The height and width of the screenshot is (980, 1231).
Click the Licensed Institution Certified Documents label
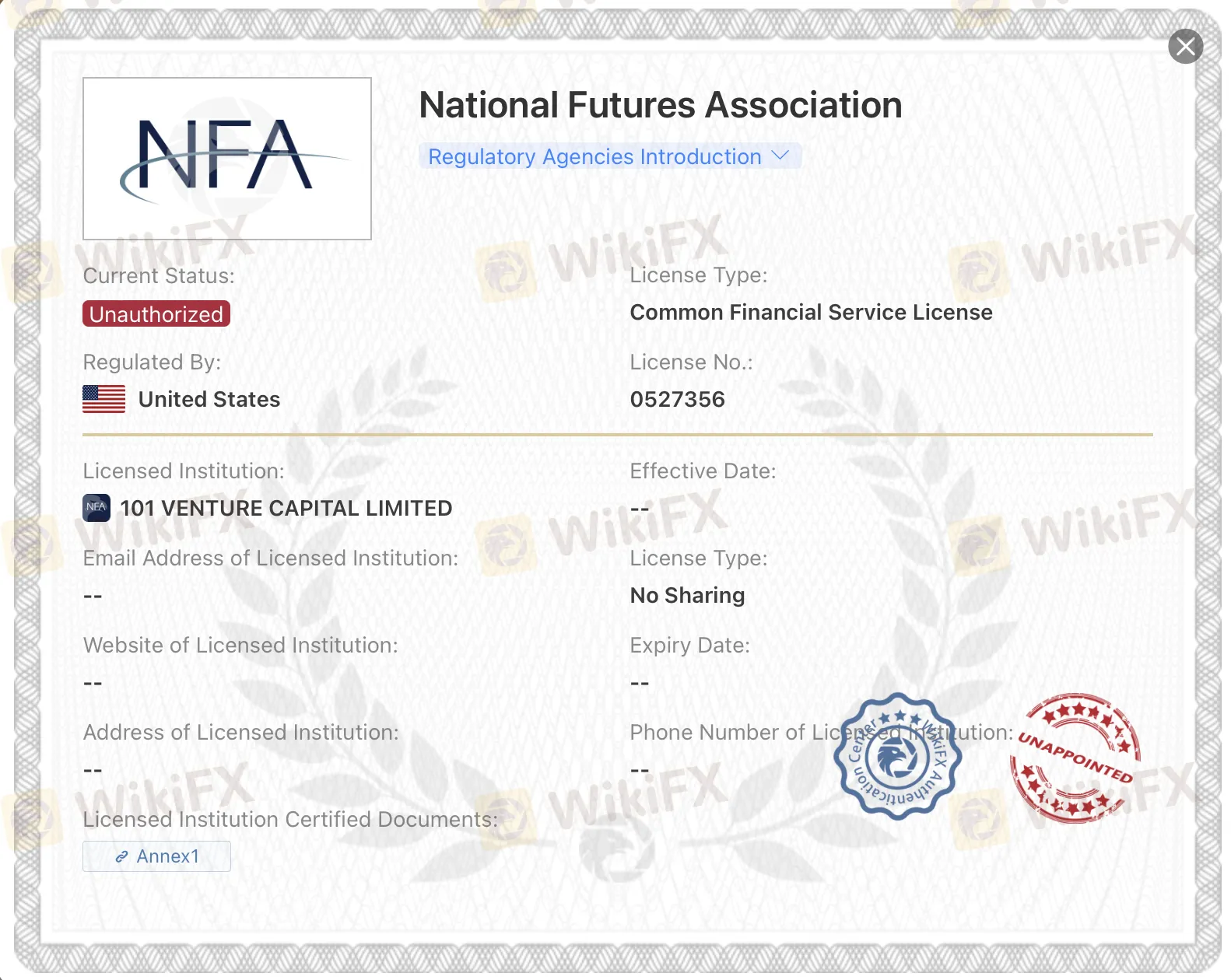pos(290,819)
